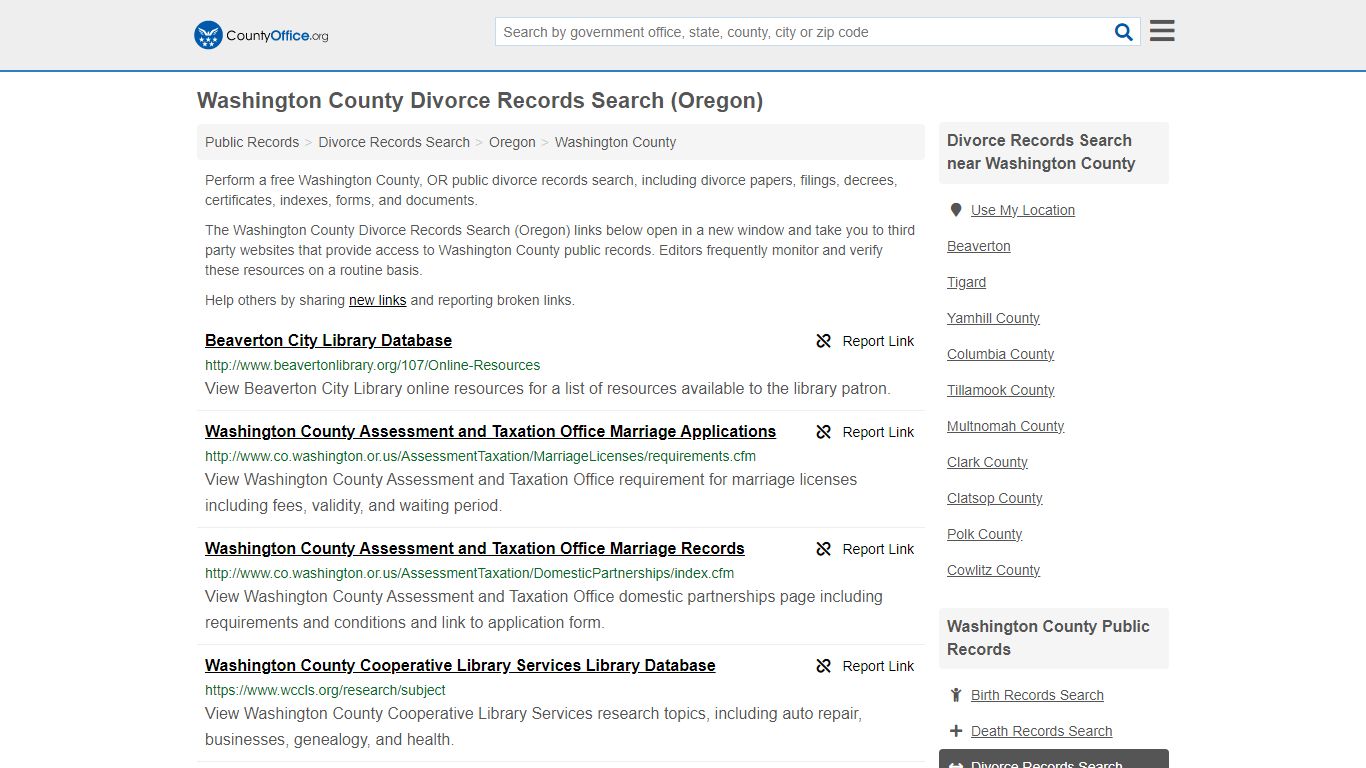Select the highlighted Divorce Records Search item
The height and width of the screenshot is (768, 1366).
coord(1054,759)
